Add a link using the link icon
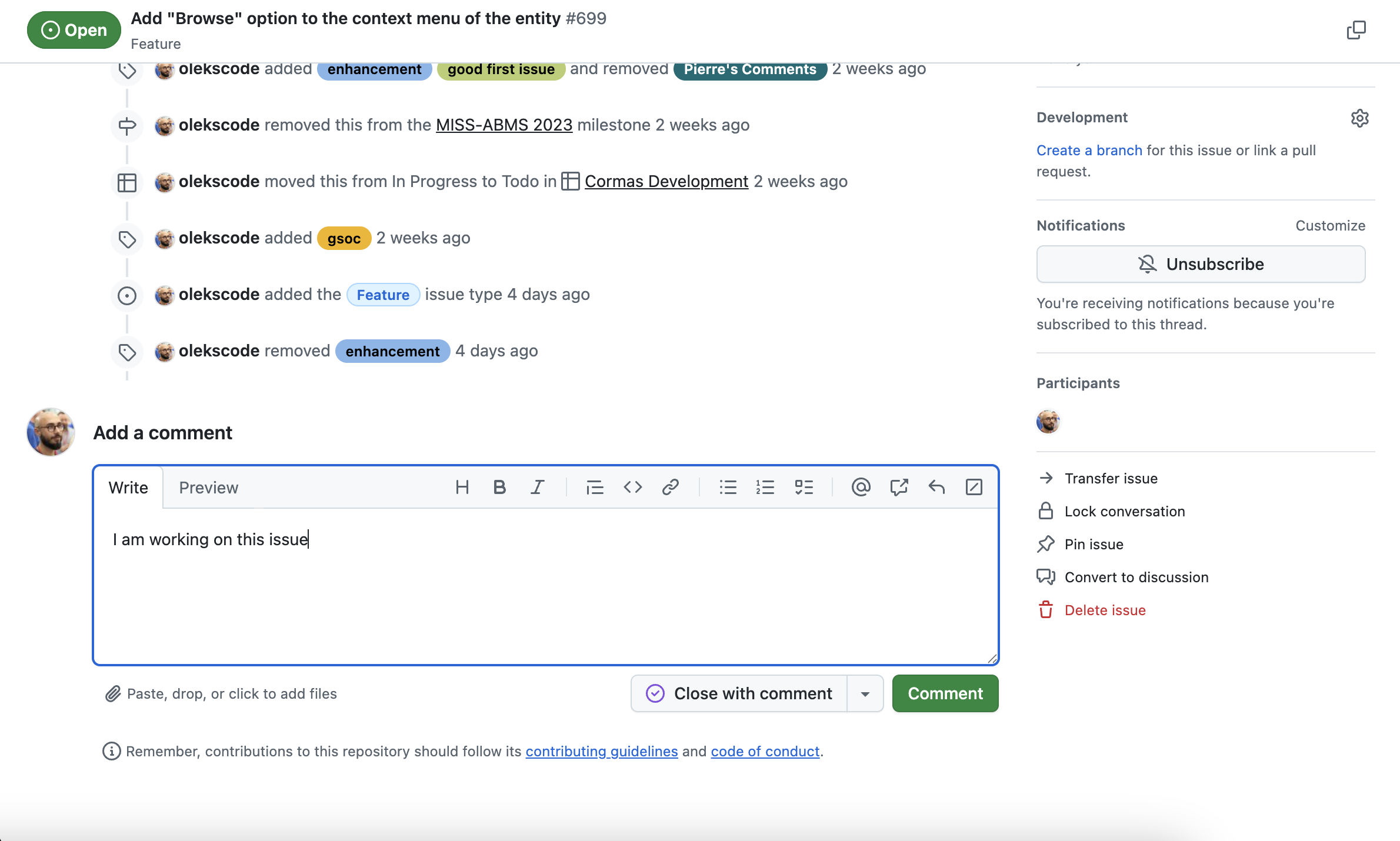Screen dimensions: 1400x841 click(670, 487)
